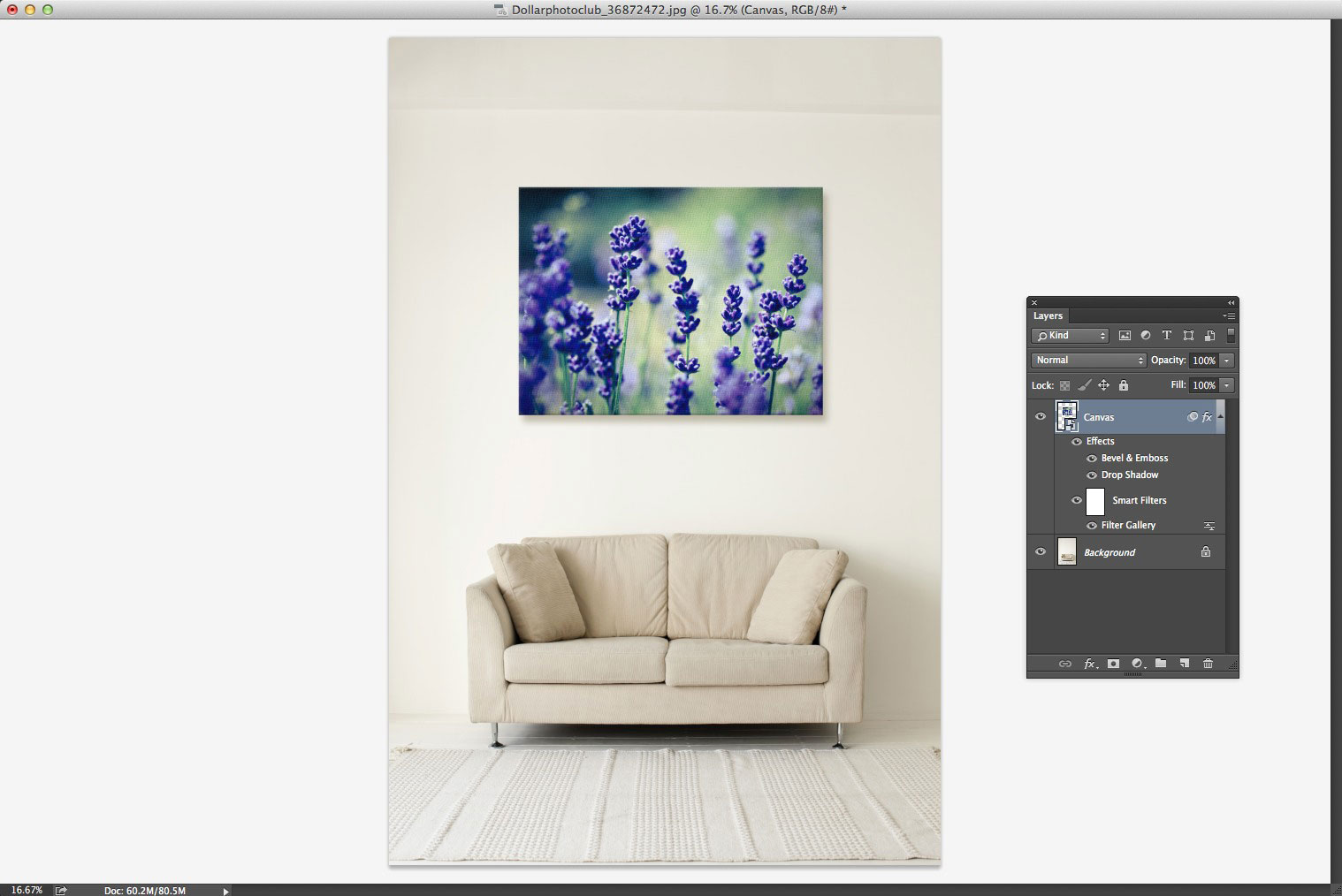Click the Opacity value field
The image size is (1342, 896).
(x=1203, y=361)
